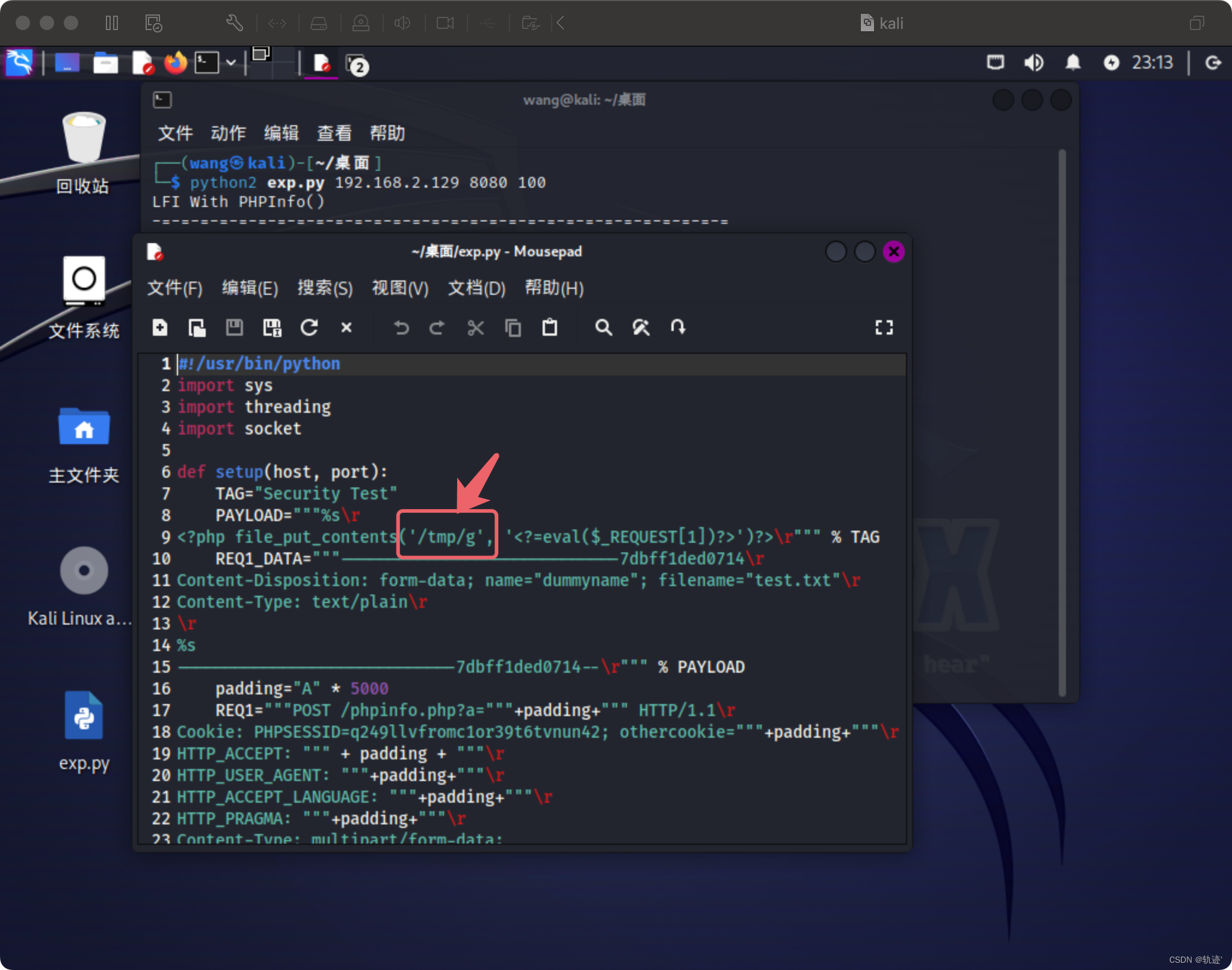Screen dimensions: 1232x970
Task: Click the Cut scissors icon
Action: tap(475, 327)
